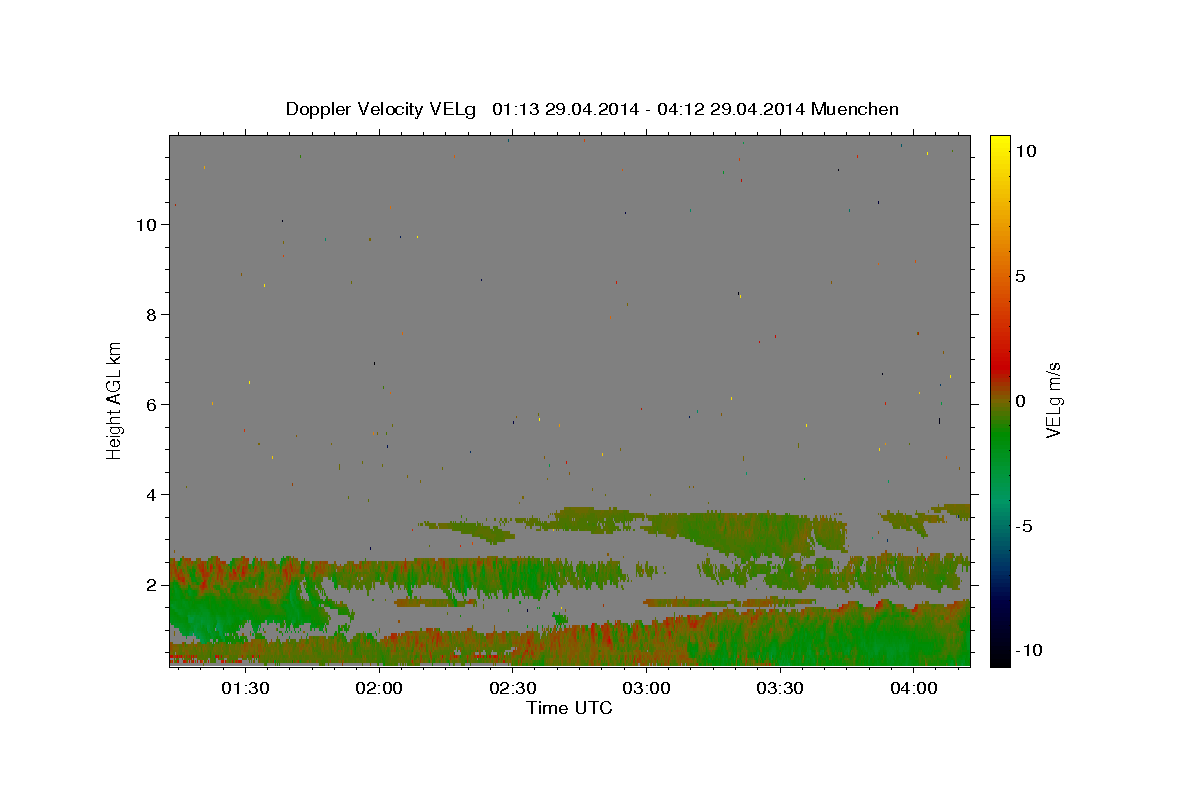Click the 02:00 time axis label
1200x800 pixels.
(379, 689)
